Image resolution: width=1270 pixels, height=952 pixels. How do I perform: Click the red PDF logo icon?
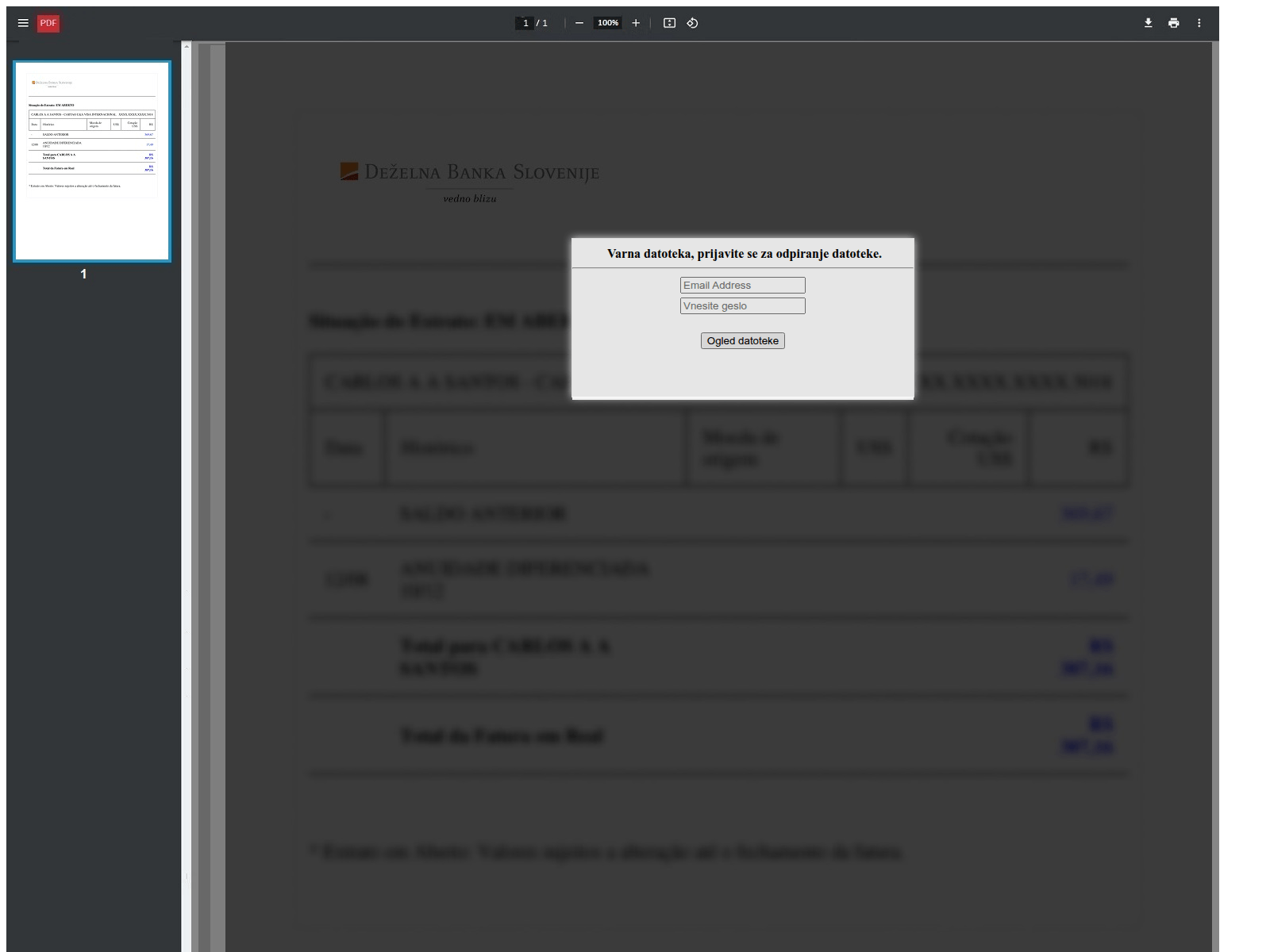point(48,23)
